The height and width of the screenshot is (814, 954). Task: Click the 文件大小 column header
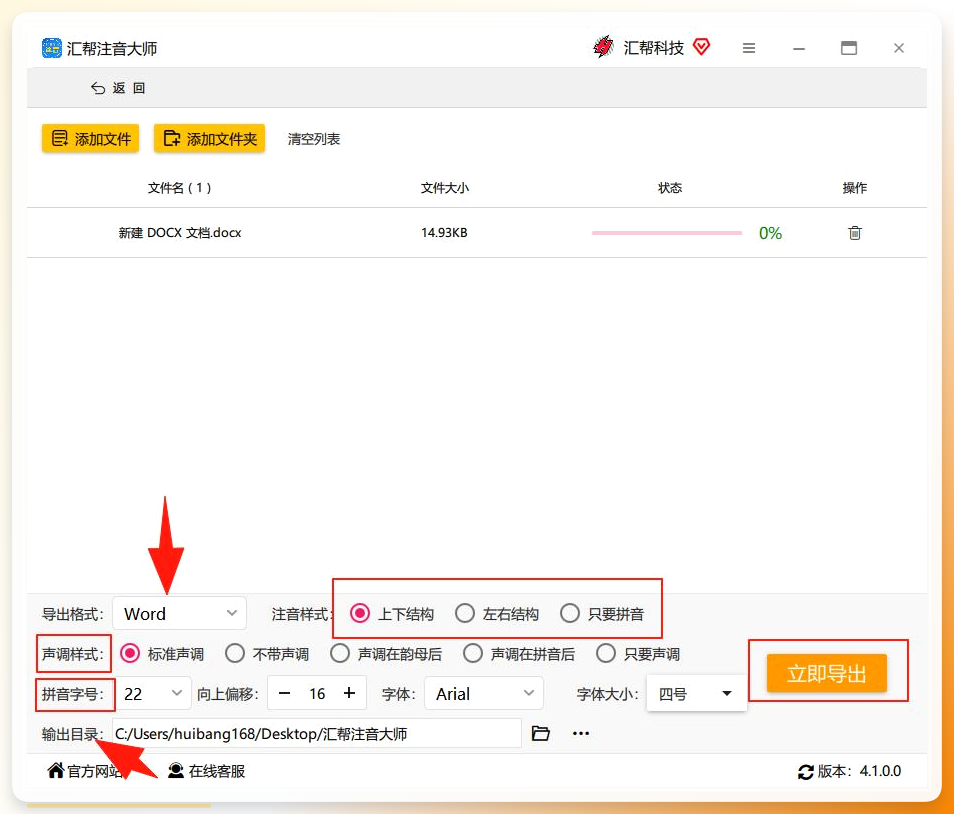[445, 188]
